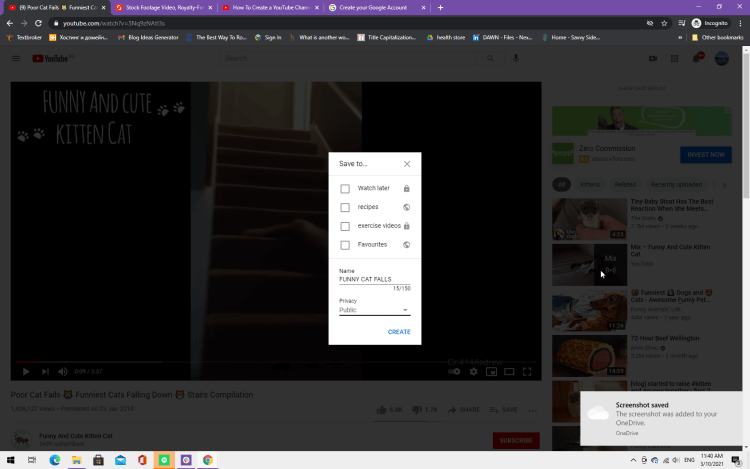Screen dimensions: 750x469
Task: Open player settings gear
Action: (473, 371)
